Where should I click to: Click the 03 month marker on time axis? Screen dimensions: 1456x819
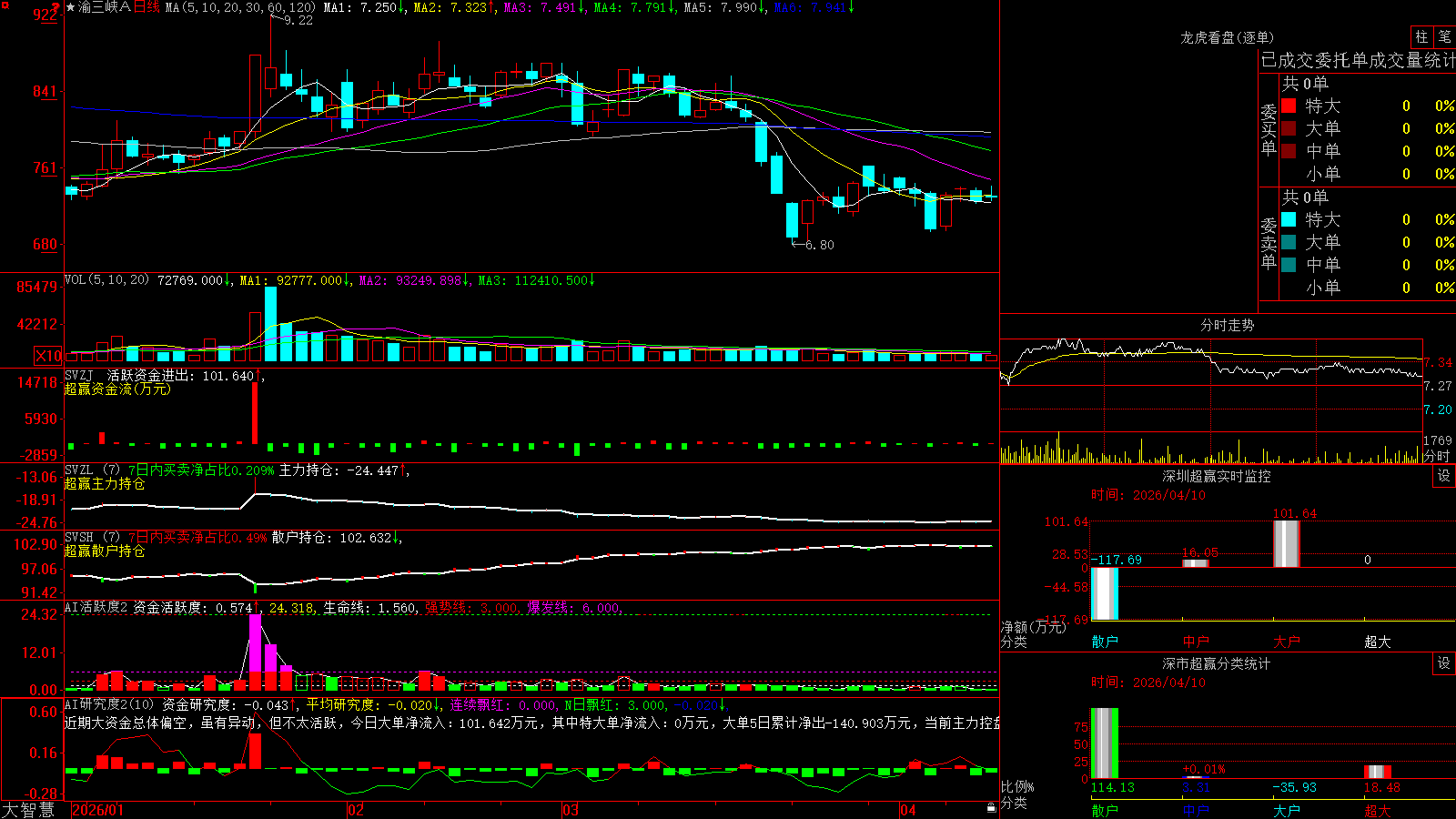[x=571, y=810]
